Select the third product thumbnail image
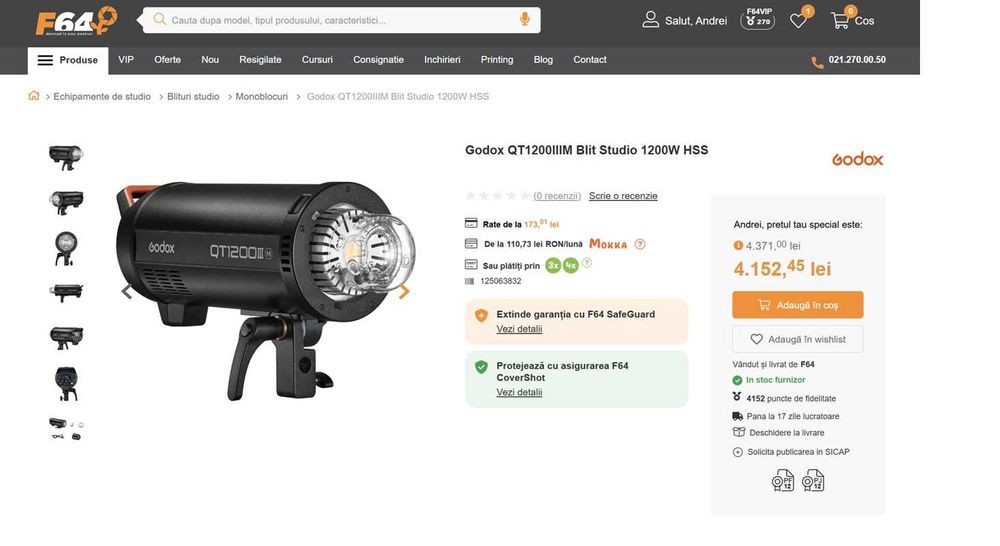Image resolution: width=1000 pixels, height=546 pixels. [x=66, y=247]
